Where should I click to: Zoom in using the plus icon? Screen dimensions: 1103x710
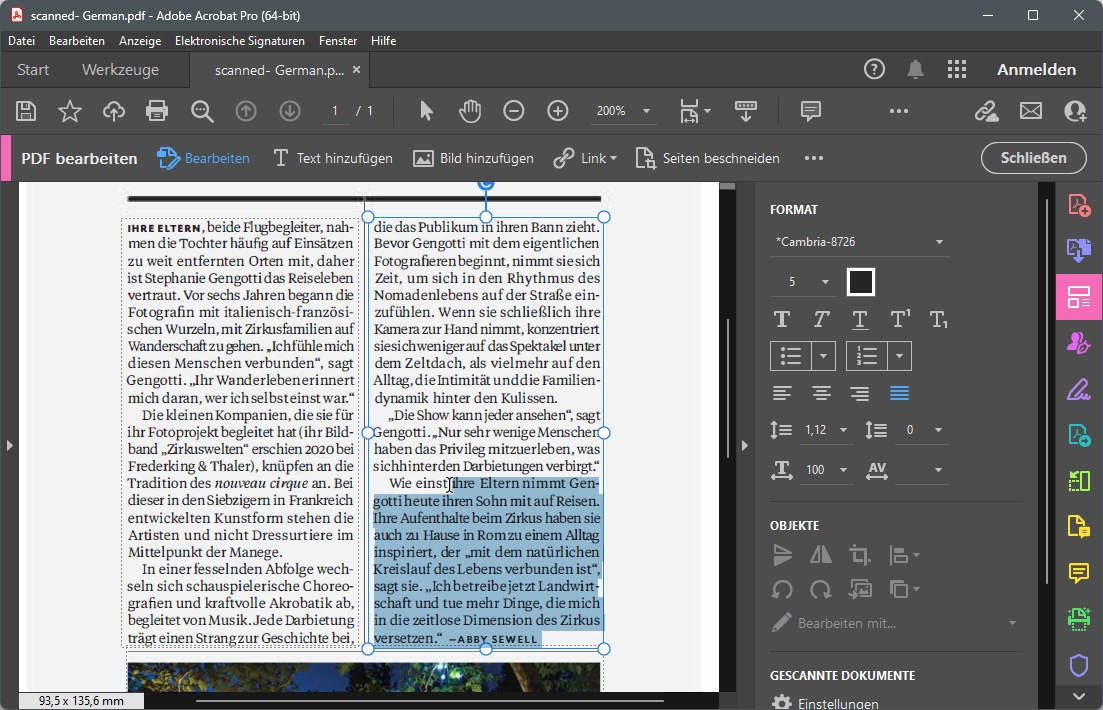pyautogui.click(x=558, y=111)
